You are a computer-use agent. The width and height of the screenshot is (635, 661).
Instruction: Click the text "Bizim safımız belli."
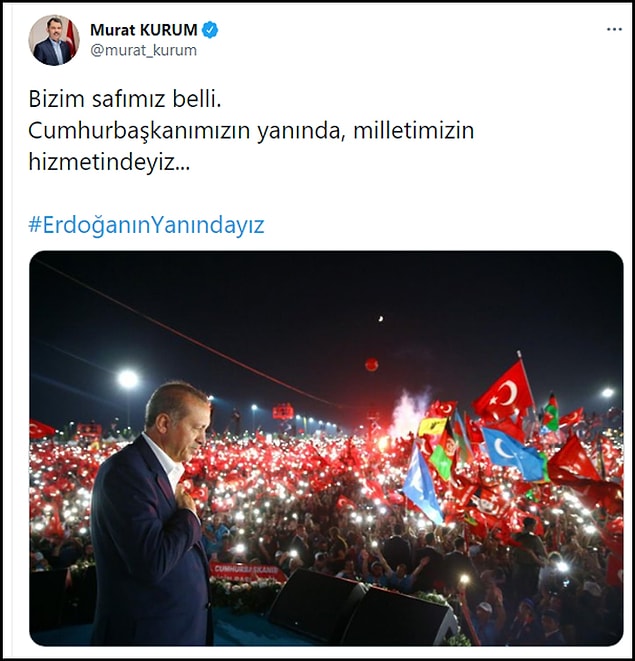tap(125, 99)
